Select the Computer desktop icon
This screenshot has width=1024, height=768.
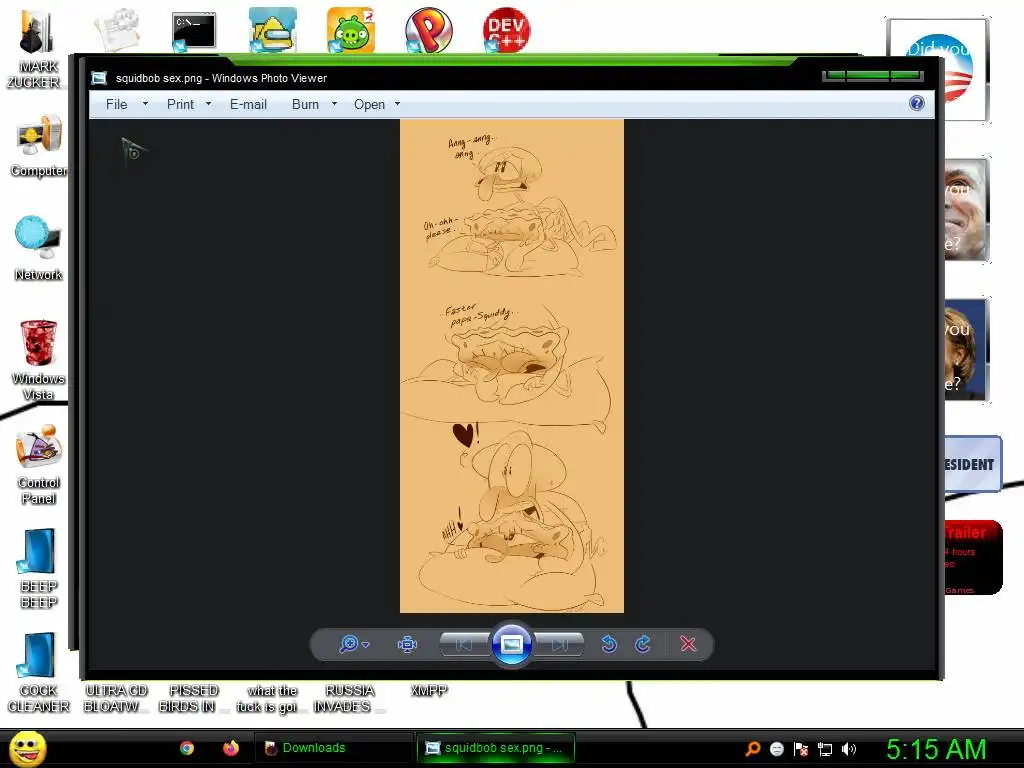pos(39,146)
